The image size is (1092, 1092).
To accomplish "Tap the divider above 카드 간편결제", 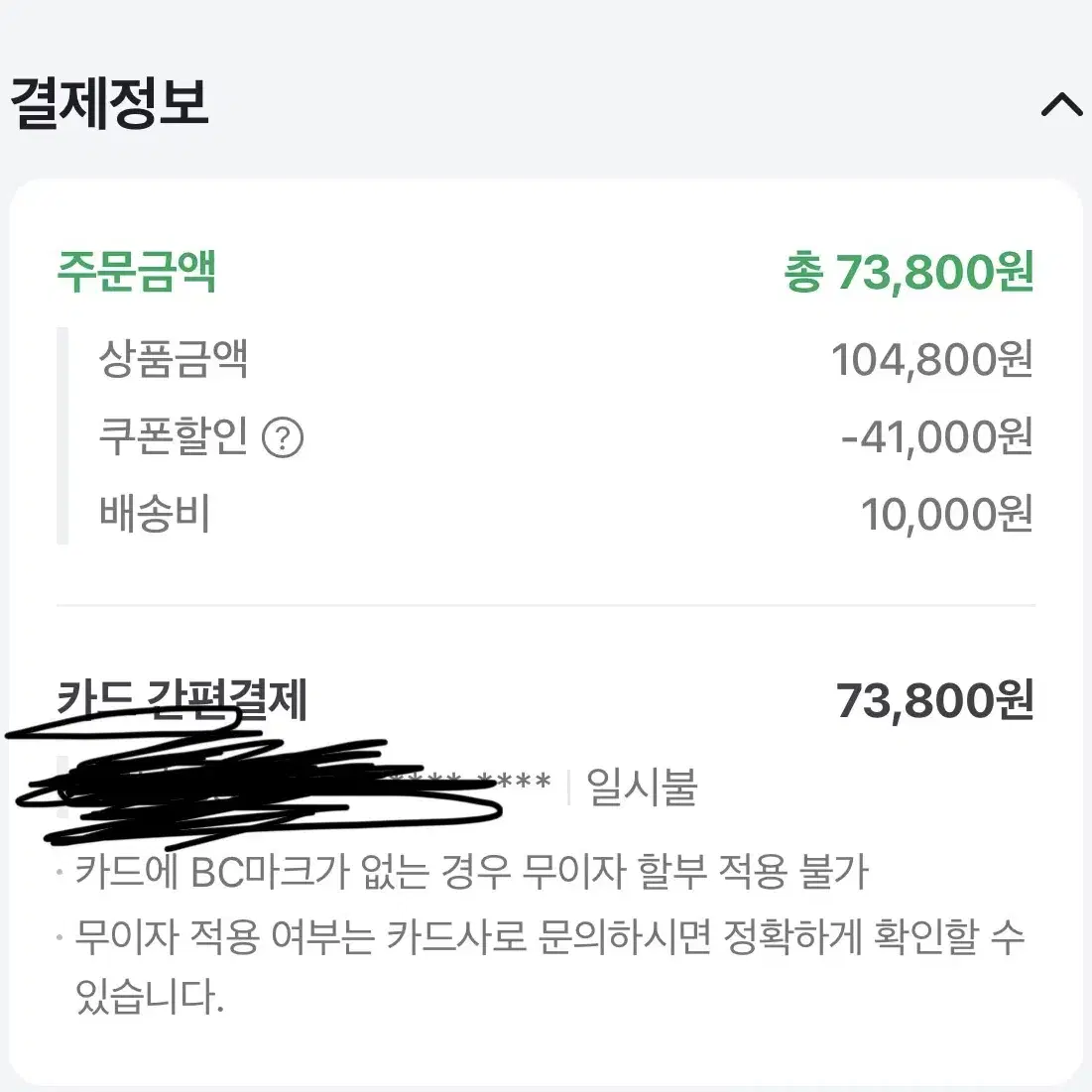I will 546,606.
